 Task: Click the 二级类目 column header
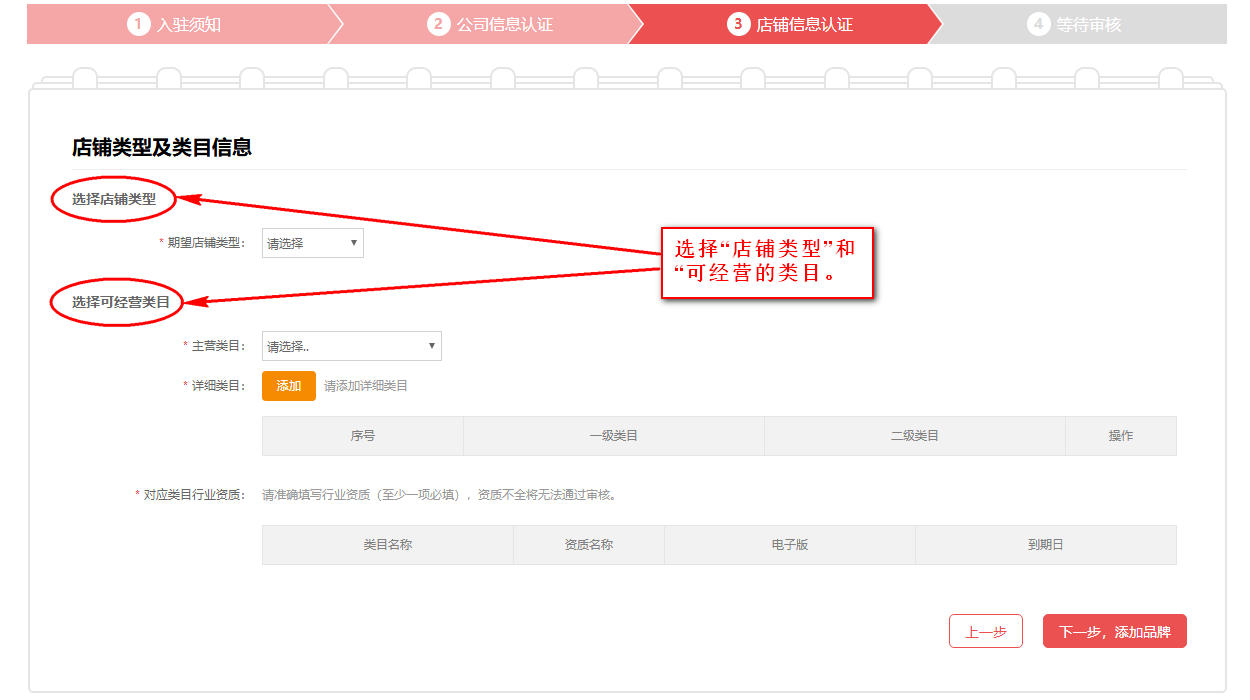[915, 436]
